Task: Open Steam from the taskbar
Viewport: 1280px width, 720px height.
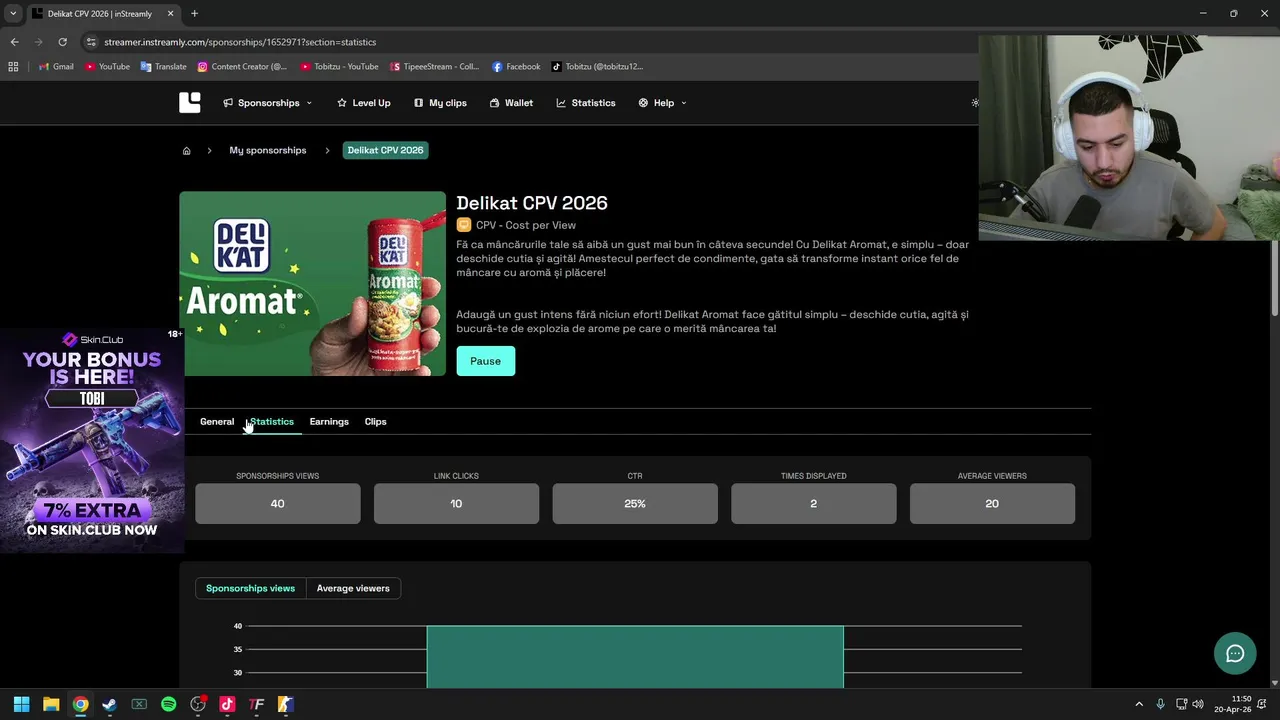Action: point(110,704)
